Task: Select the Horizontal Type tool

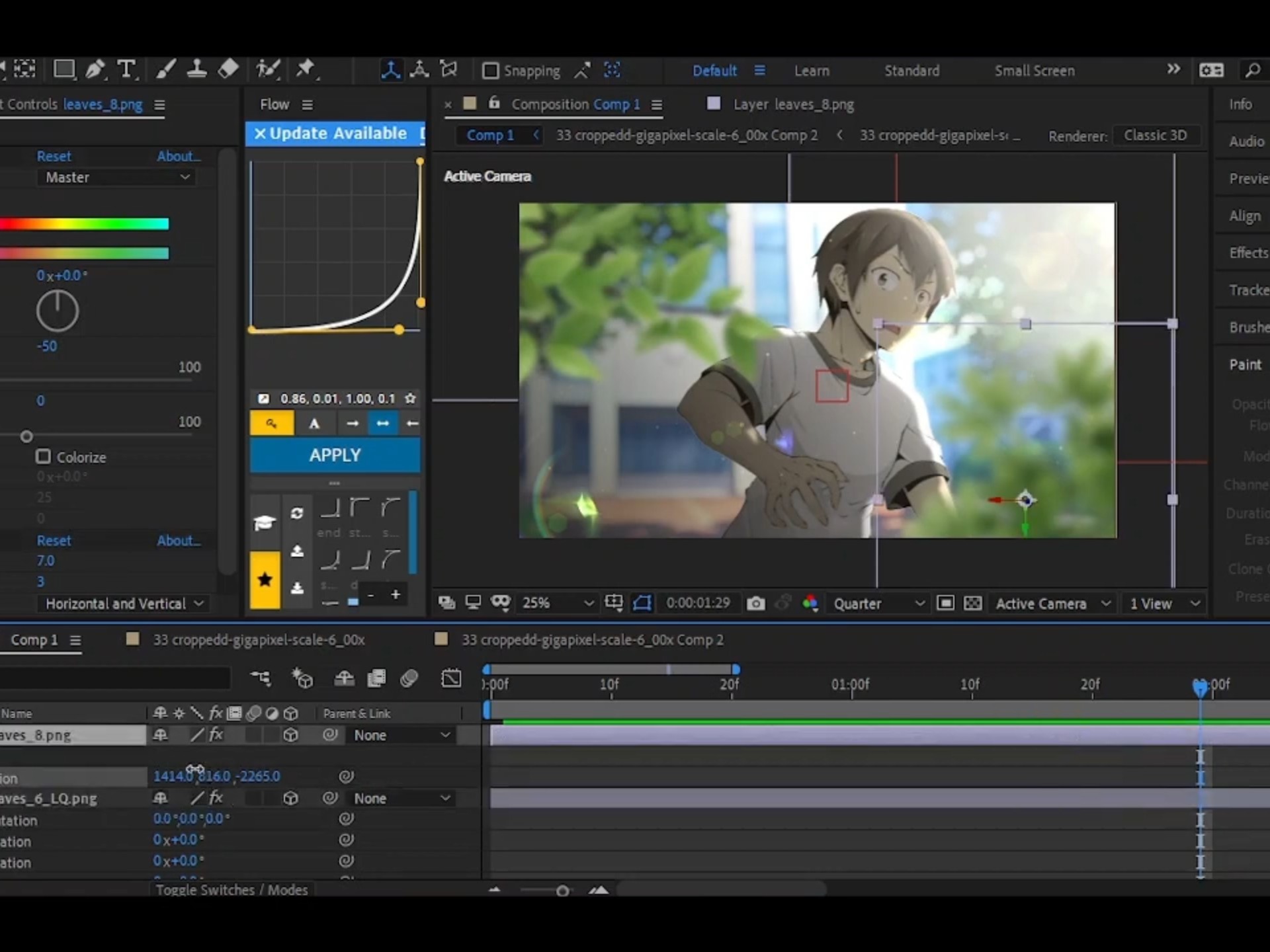Action: pyautogui.click(x=126, y=69)
